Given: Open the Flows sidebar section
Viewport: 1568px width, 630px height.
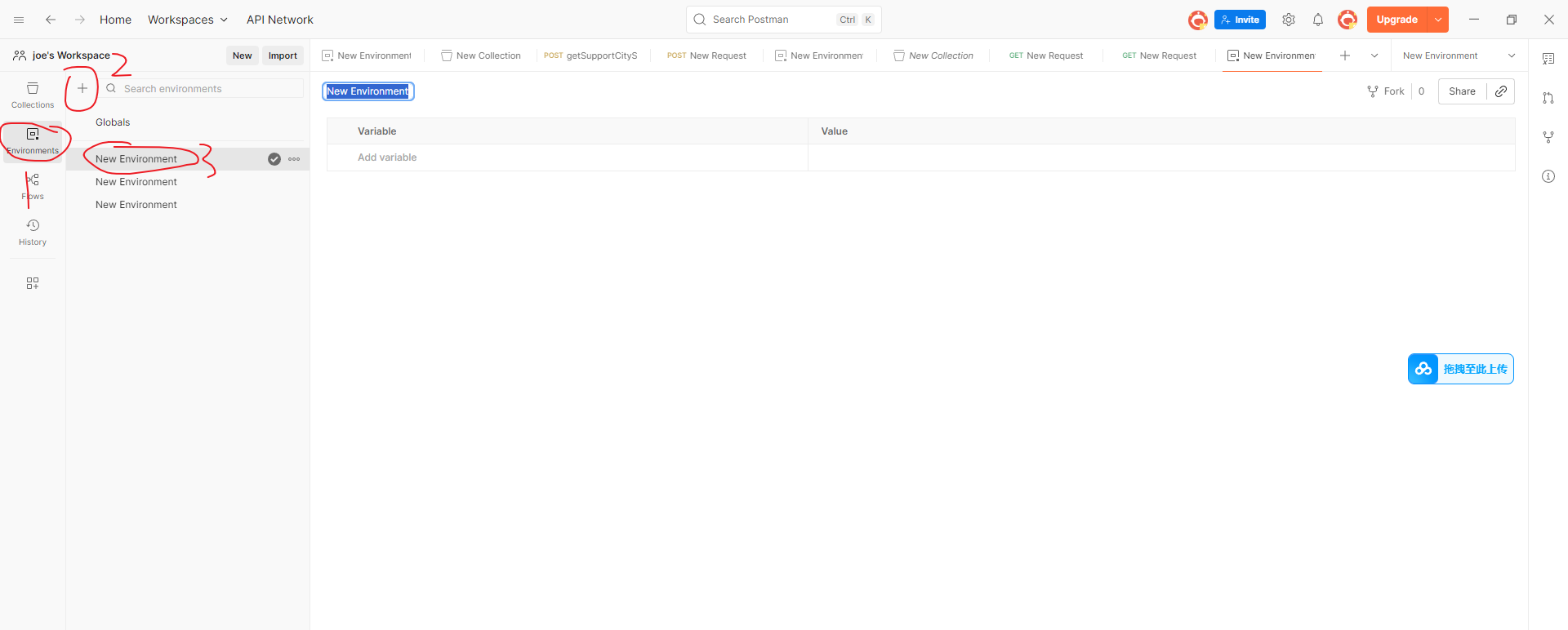Looking at the screenshot, I should coord(33,186).
